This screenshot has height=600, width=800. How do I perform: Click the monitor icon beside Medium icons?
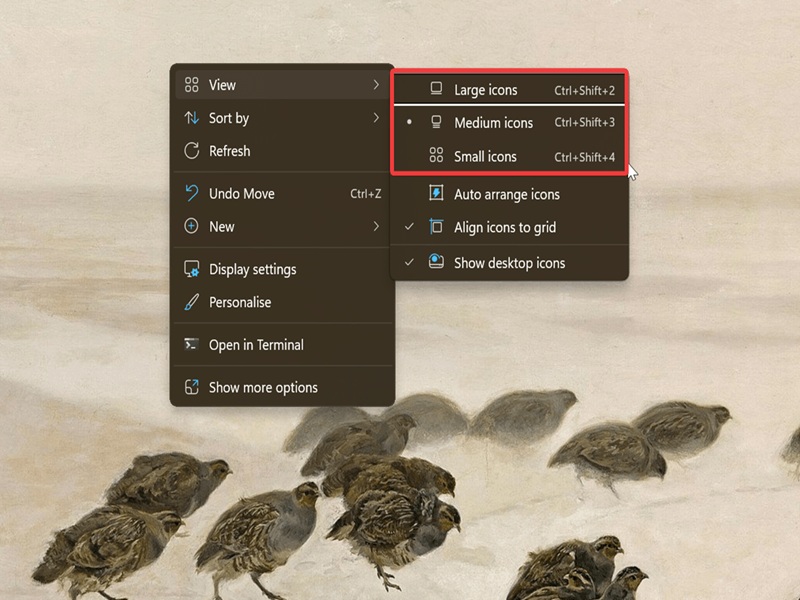(436, 122)
